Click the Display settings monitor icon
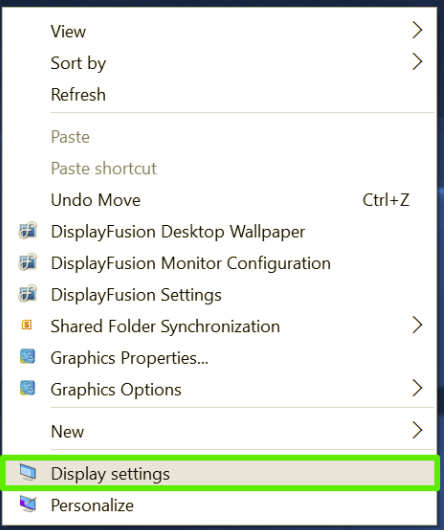The image size is (444, 530). (28, 472)
